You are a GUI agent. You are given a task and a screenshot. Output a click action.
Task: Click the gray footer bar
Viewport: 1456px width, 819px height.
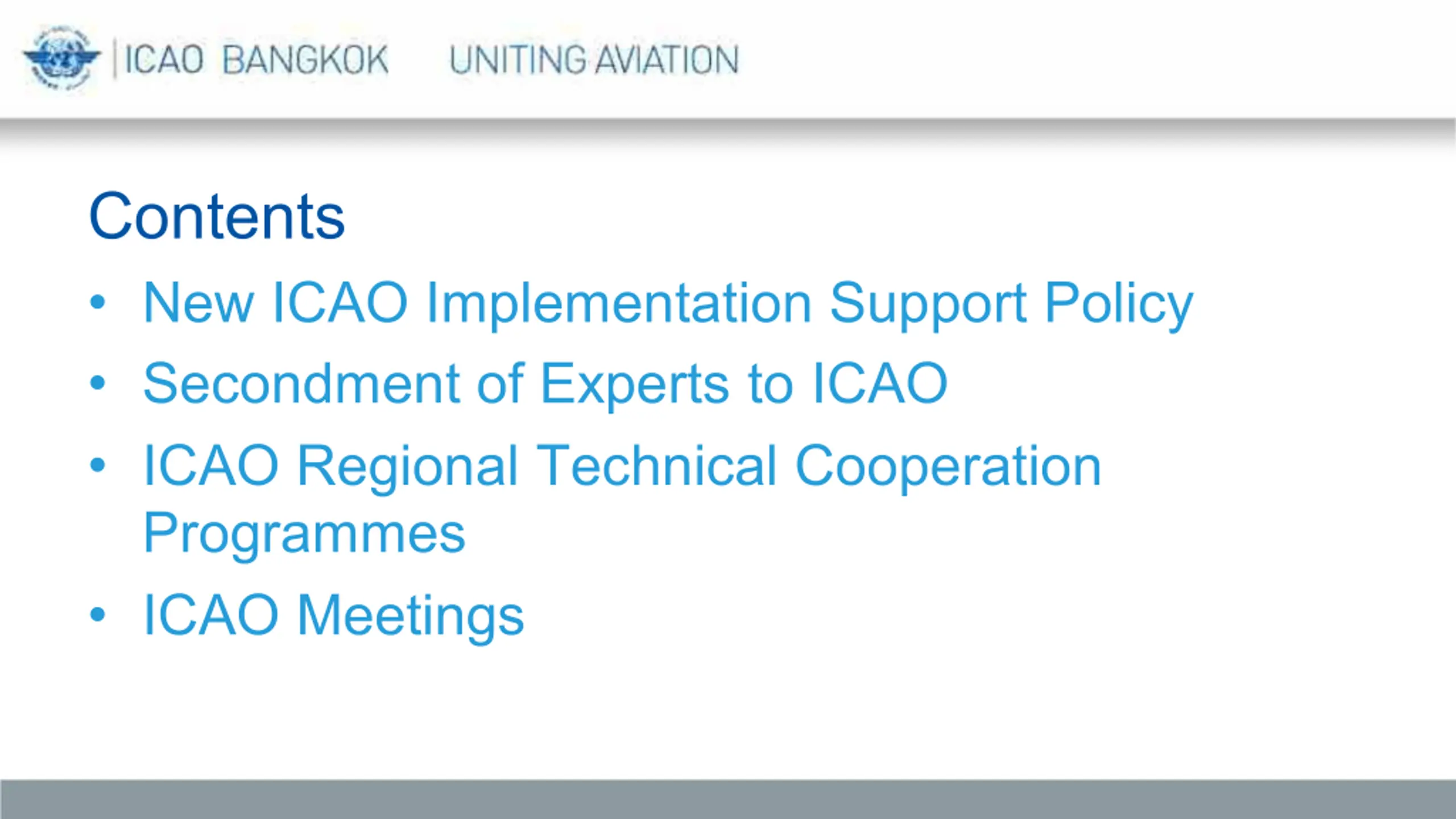coord(728,799)
